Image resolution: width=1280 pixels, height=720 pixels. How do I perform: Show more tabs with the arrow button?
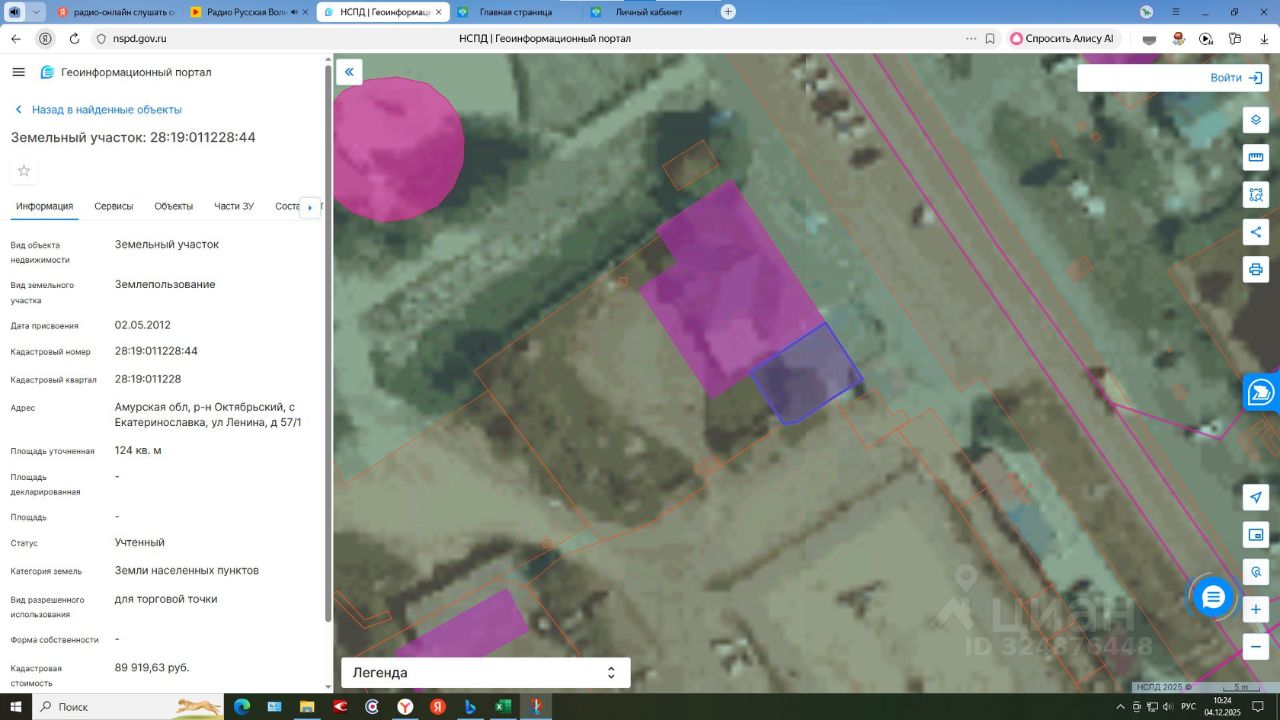coord(310,207)
